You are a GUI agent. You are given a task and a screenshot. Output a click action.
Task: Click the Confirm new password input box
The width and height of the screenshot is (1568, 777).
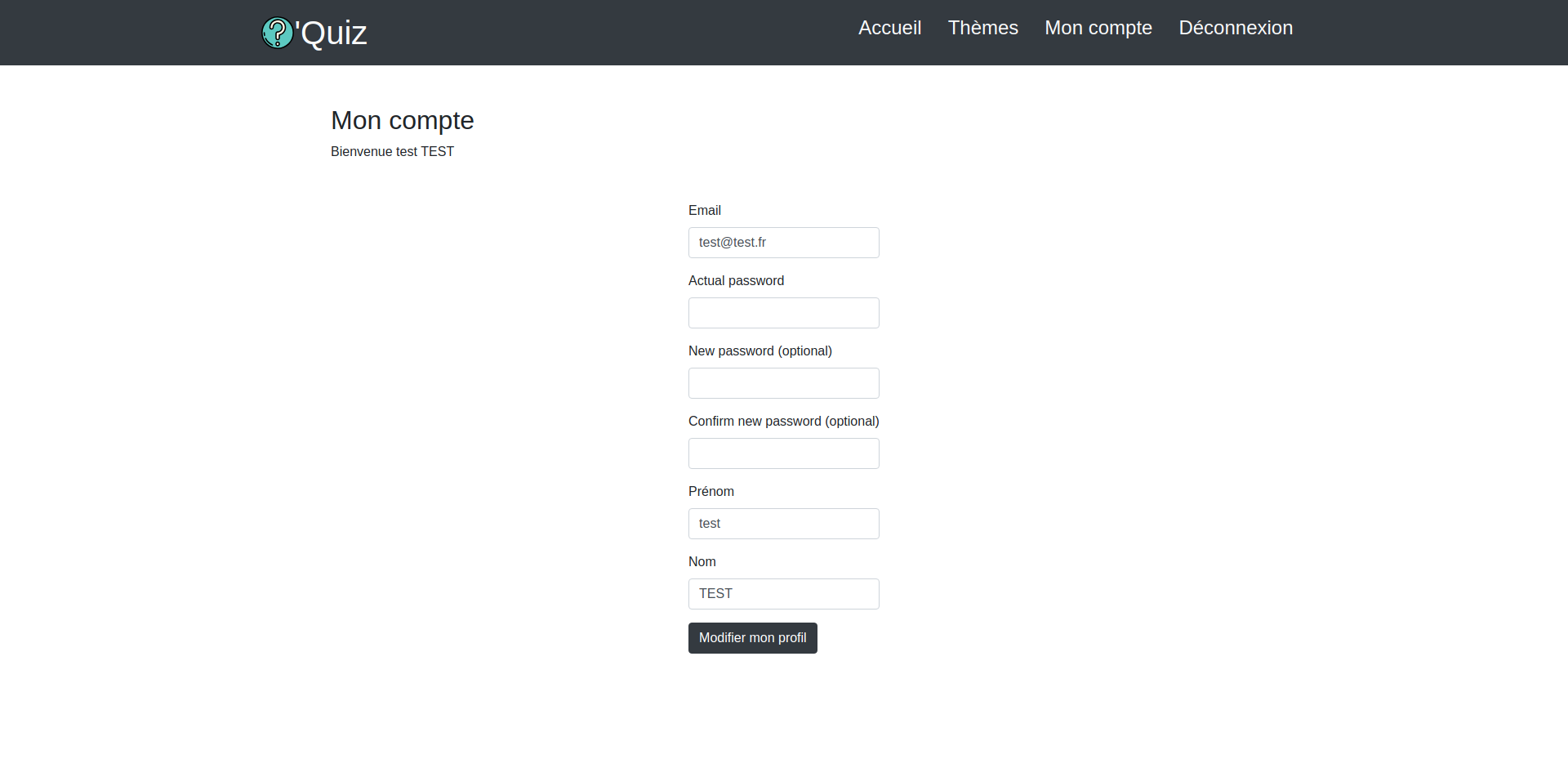pos(783,453)
